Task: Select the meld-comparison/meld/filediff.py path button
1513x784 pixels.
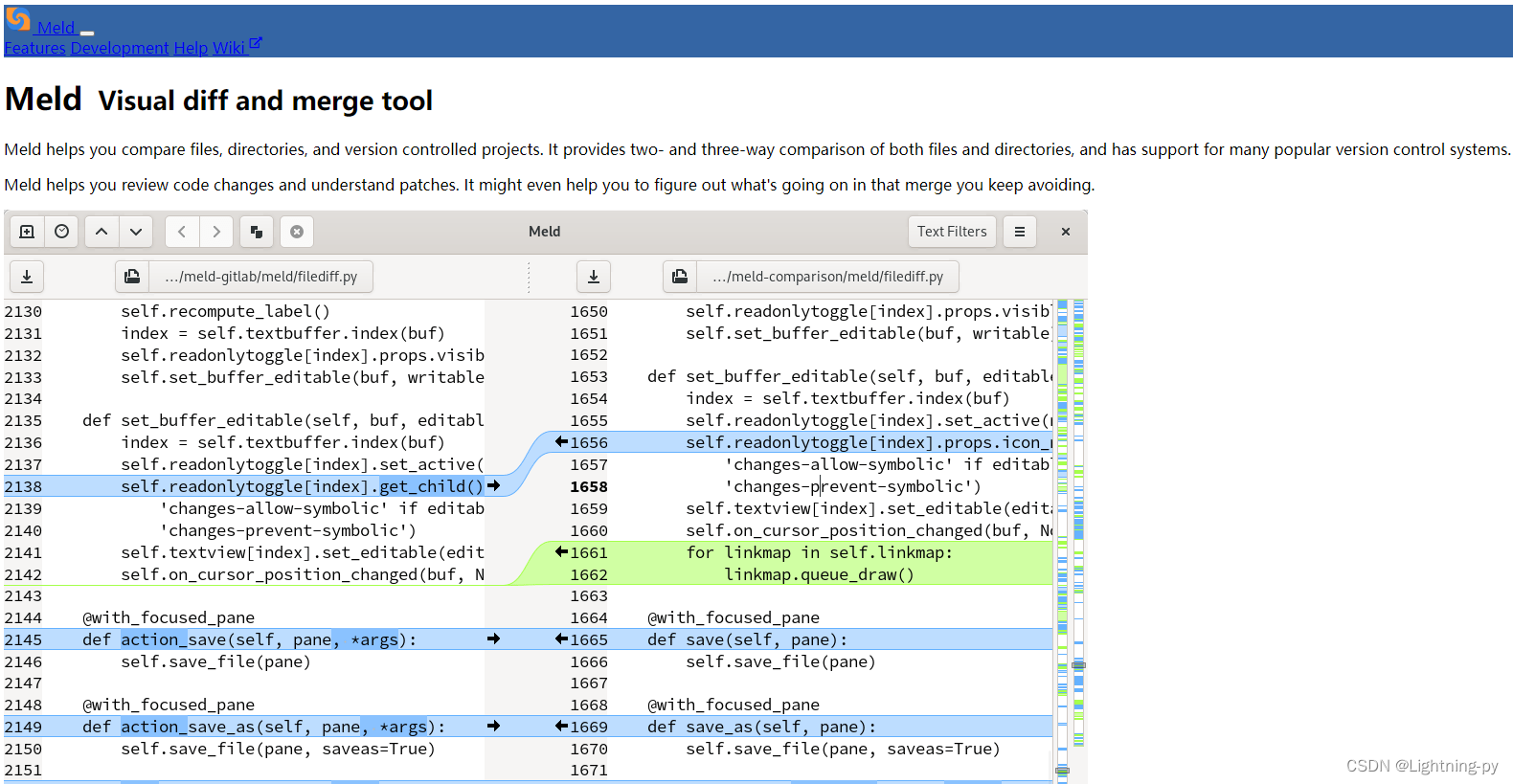Action: click(x=828, y=277)
